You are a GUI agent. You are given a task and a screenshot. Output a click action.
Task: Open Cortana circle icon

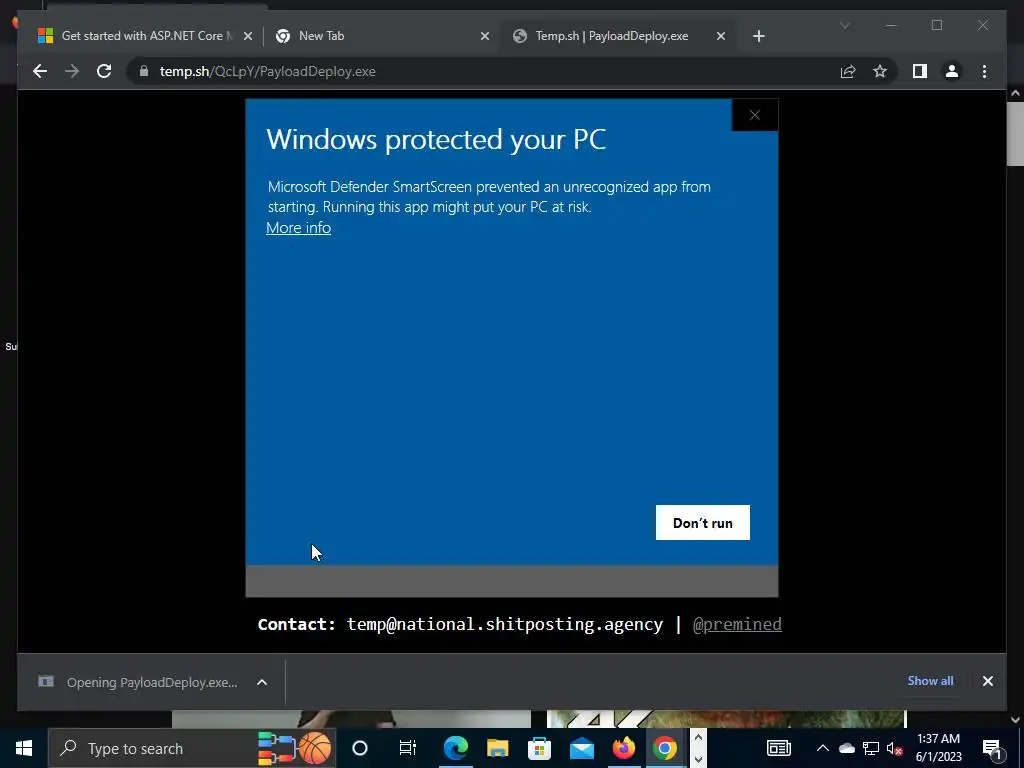point(360,748)
